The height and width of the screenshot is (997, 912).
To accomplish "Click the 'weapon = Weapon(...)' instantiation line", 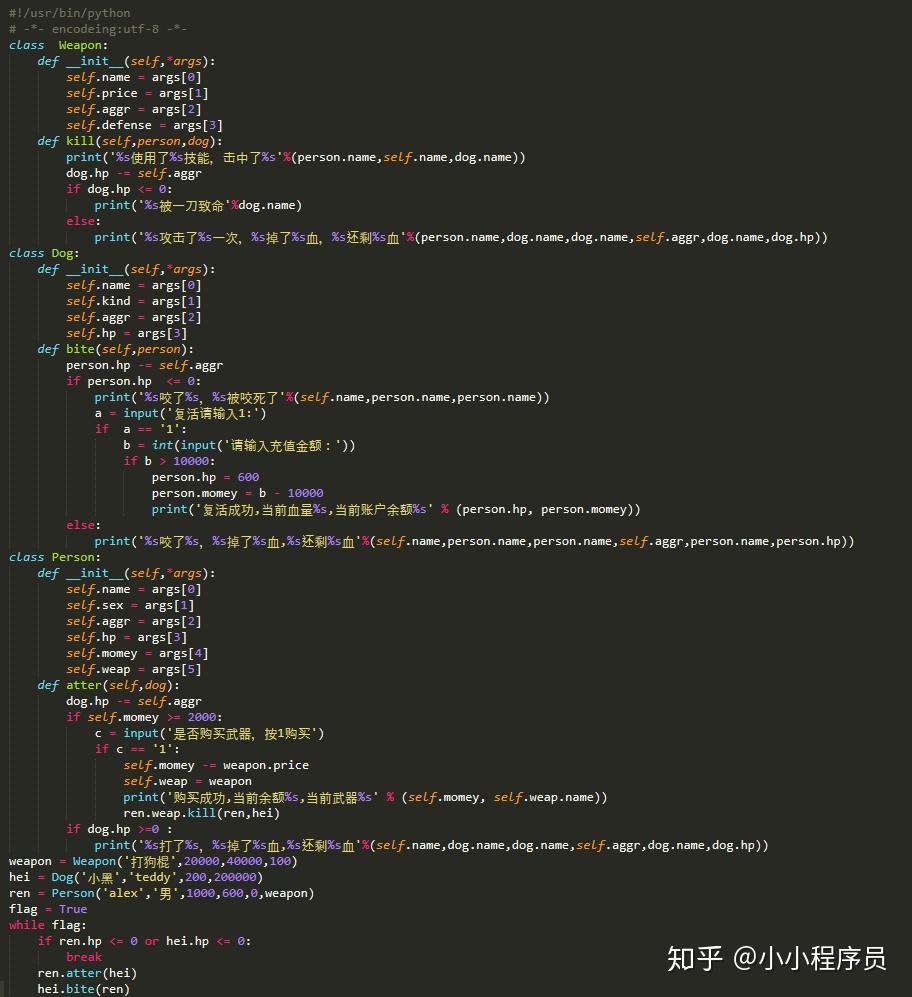I will coord(153,861).
